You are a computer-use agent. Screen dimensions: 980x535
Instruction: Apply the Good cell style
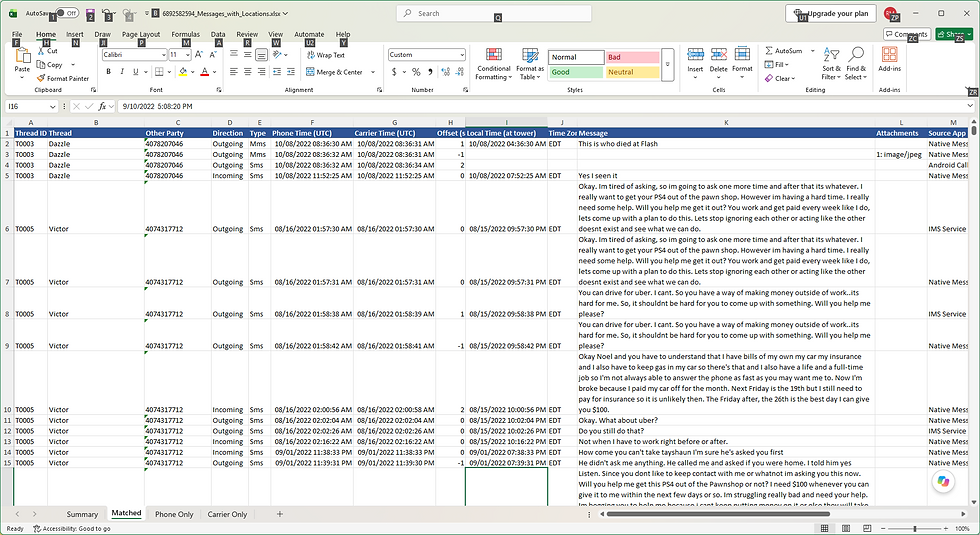(x=576, y=72)
